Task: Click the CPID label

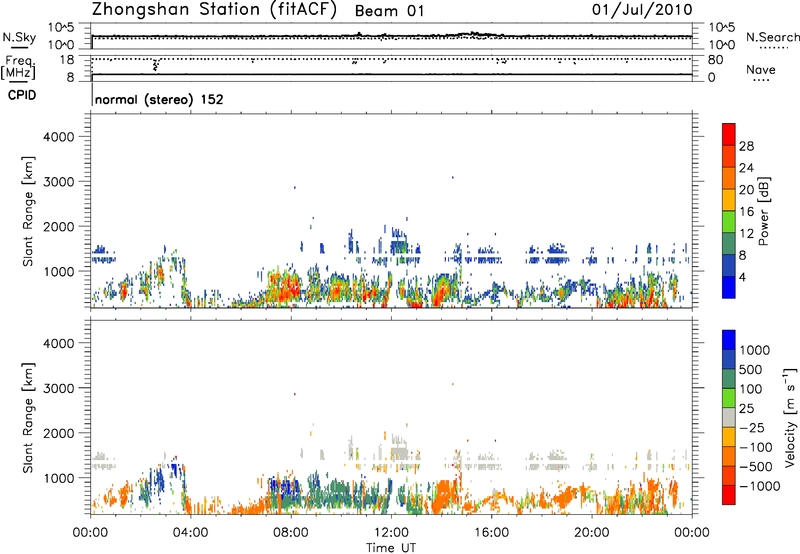Action: click(x=22, y=95)
